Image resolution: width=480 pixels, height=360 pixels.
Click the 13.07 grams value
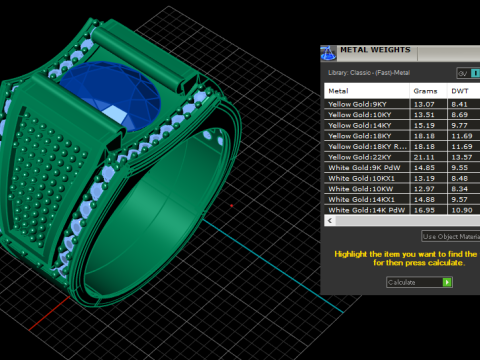pyautogui.click(x=424, y=104)
